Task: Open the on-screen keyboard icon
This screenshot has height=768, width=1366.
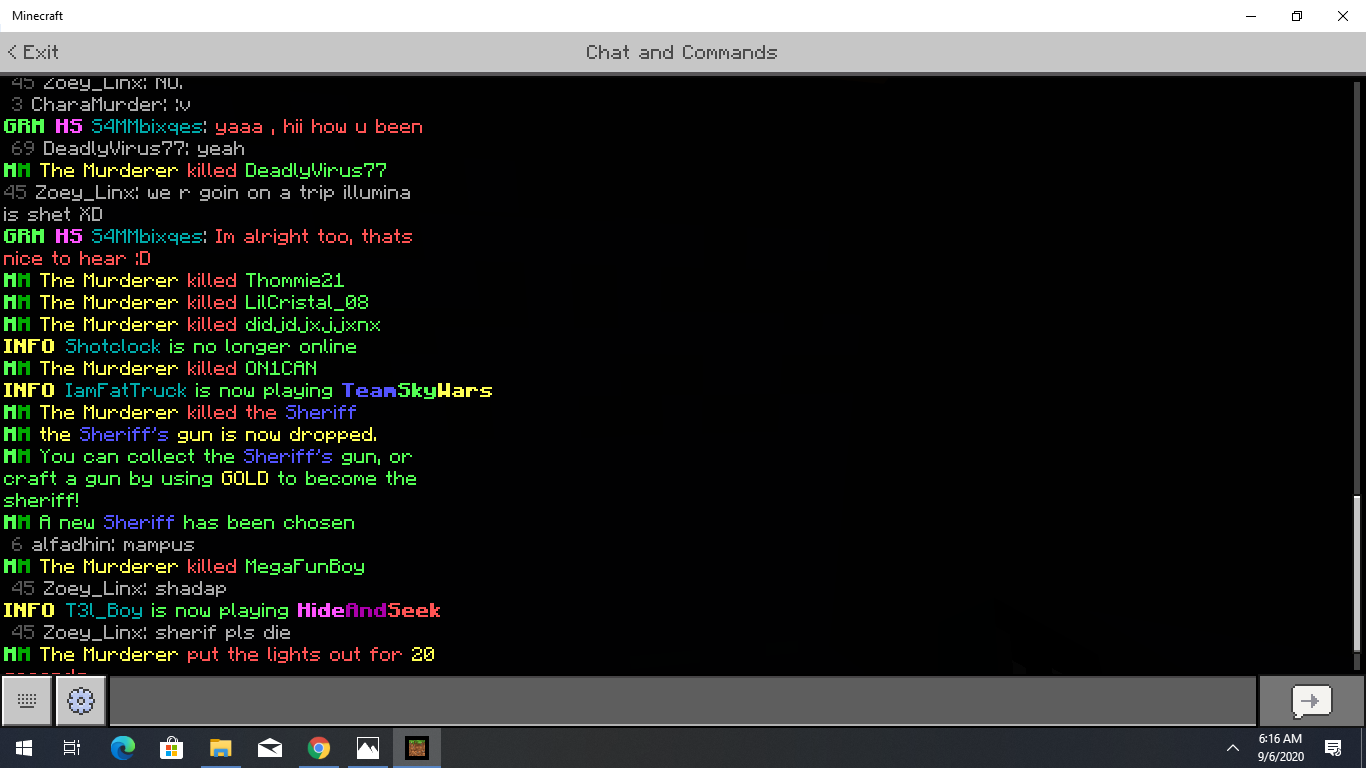Action: (27, 701)
